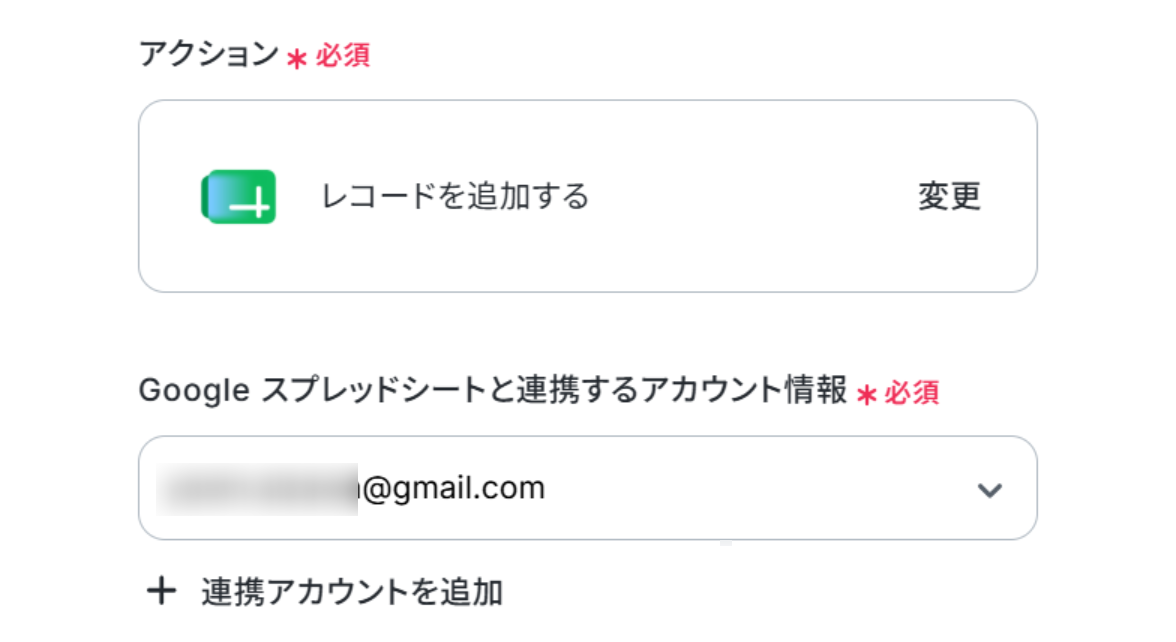Click the アクション section label
This screenshot has width=1176, height=642.
[208, 55]
